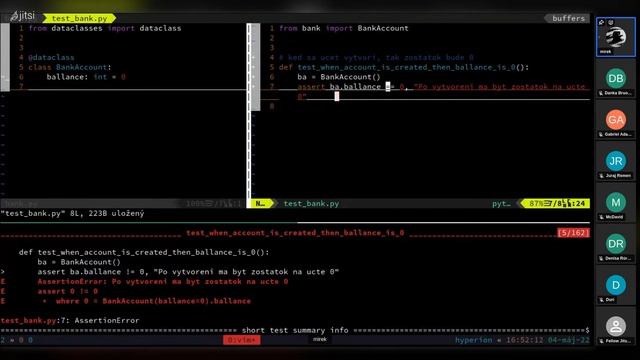The width and height of the screenshot is (640, 360).
Task: Click the '@dataclass' decorator line
Action: tap(51, 58)
